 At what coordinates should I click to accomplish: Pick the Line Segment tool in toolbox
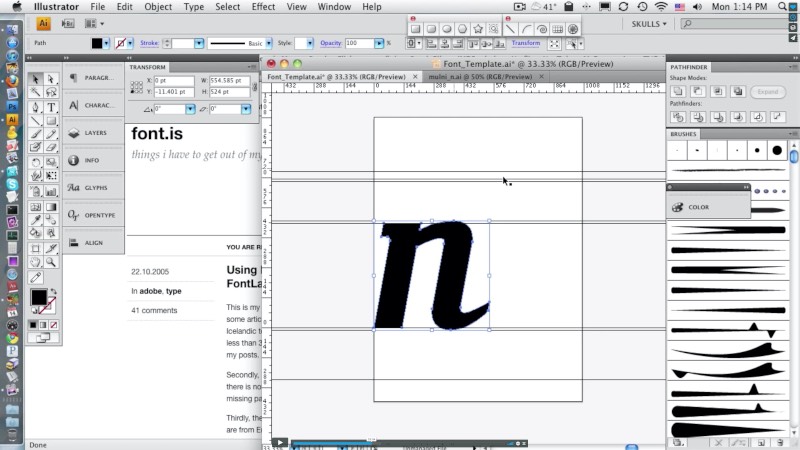35,121
